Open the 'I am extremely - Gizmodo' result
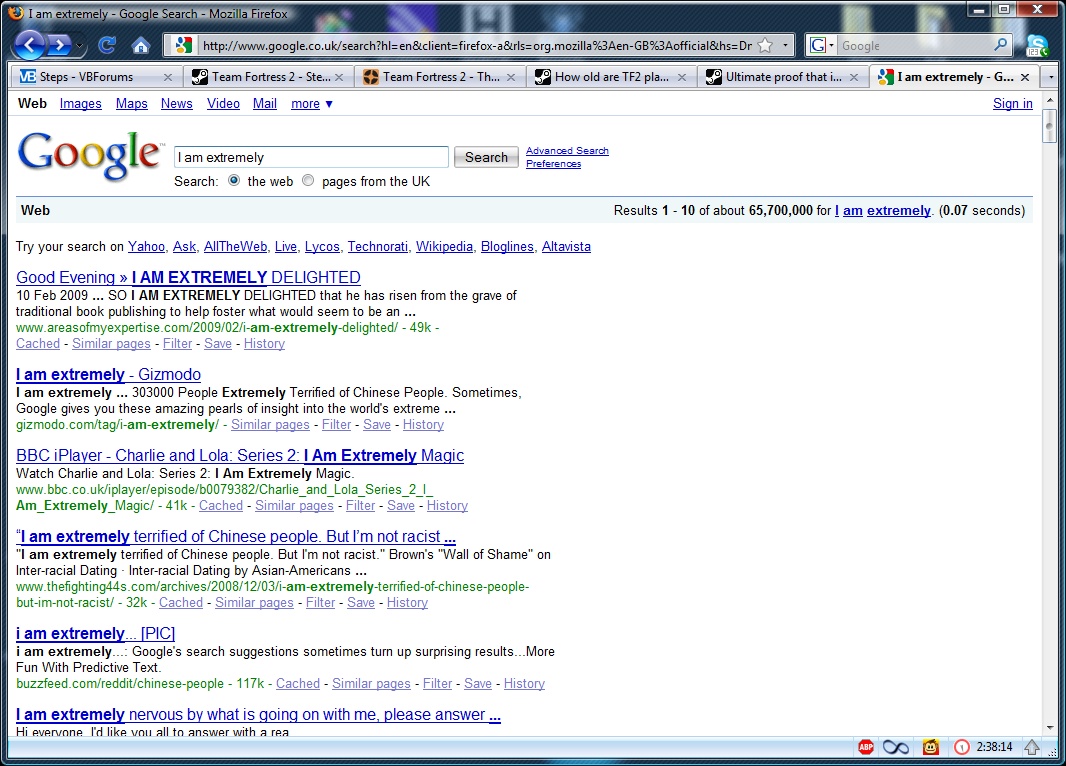The height and width of the screenshot is (766, 1066). point(108,375)
